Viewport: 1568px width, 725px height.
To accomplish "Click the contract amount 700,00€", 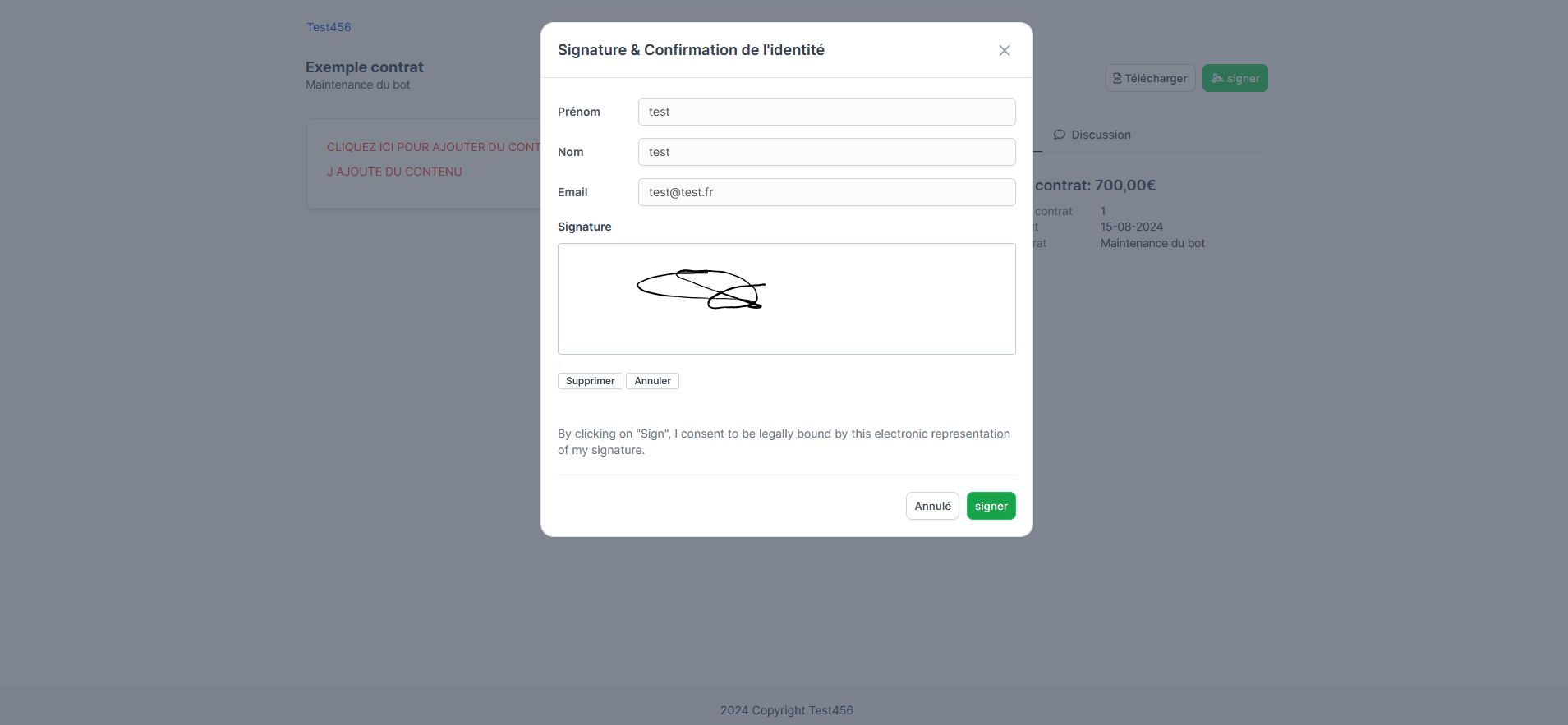I will 1125,186.
